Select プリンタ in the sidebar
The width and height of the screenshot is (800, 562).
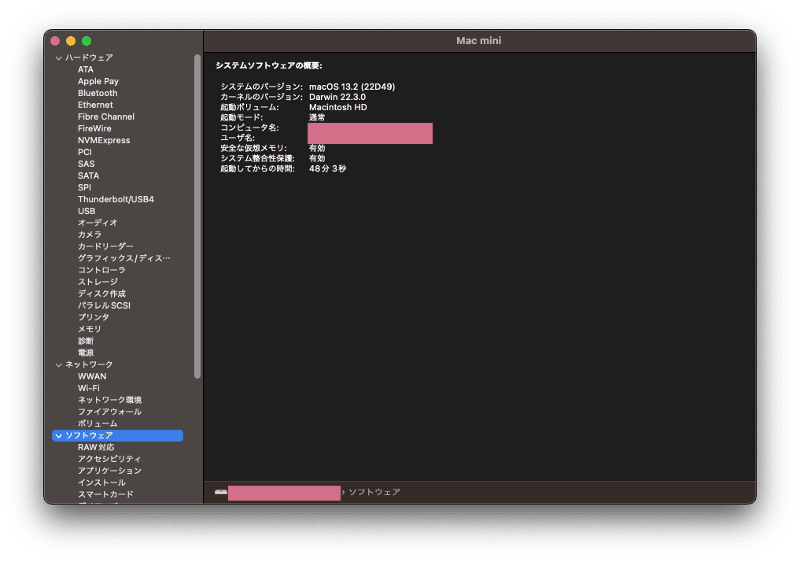[93, 317]
